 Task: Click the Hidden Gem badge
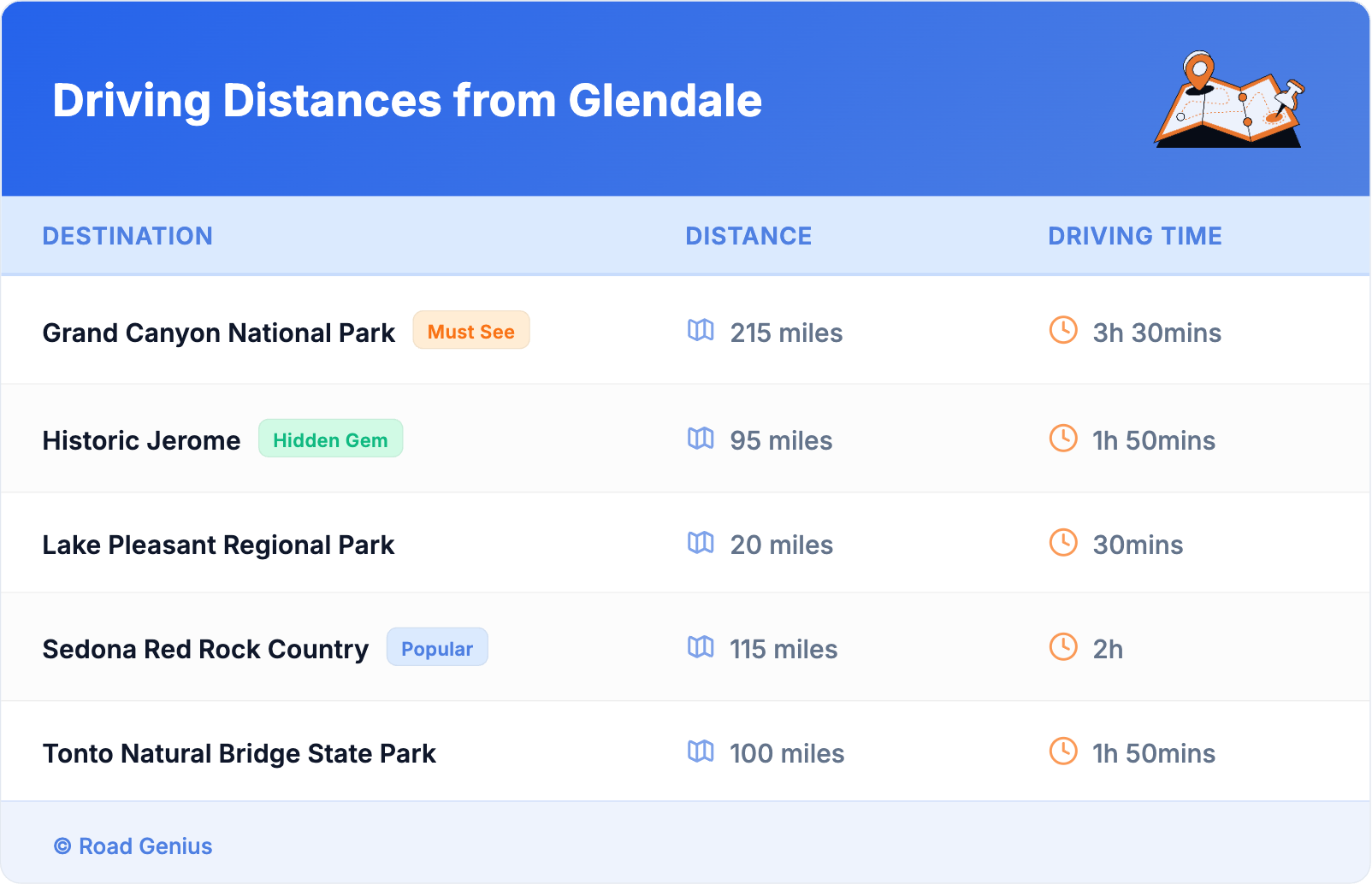click(330, 439)
